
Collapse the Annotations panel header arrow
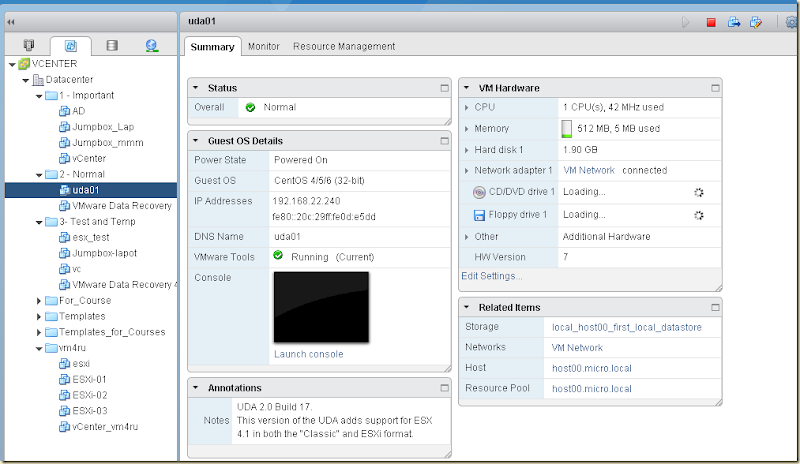196,388
